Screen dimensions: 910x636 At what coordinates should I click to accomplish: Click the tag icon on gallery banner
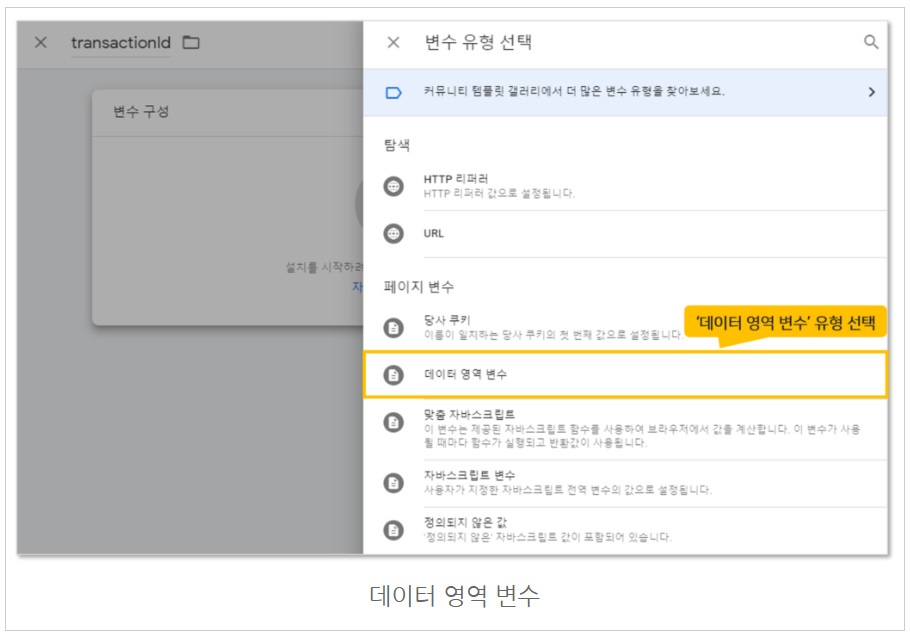(393, 93)
